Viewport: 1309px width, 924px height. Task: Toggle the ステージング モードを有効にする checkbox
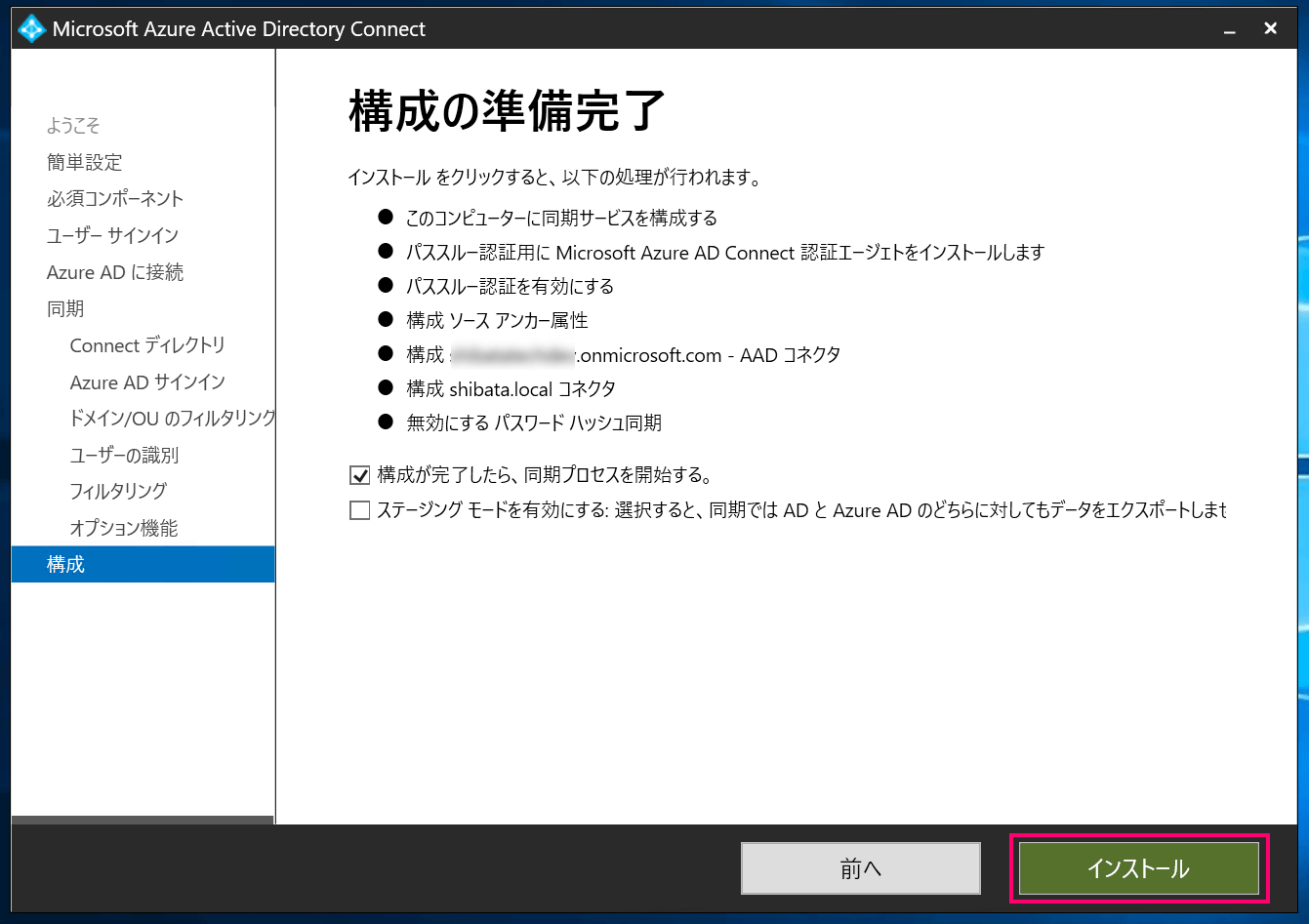click(x=360, y=510)
